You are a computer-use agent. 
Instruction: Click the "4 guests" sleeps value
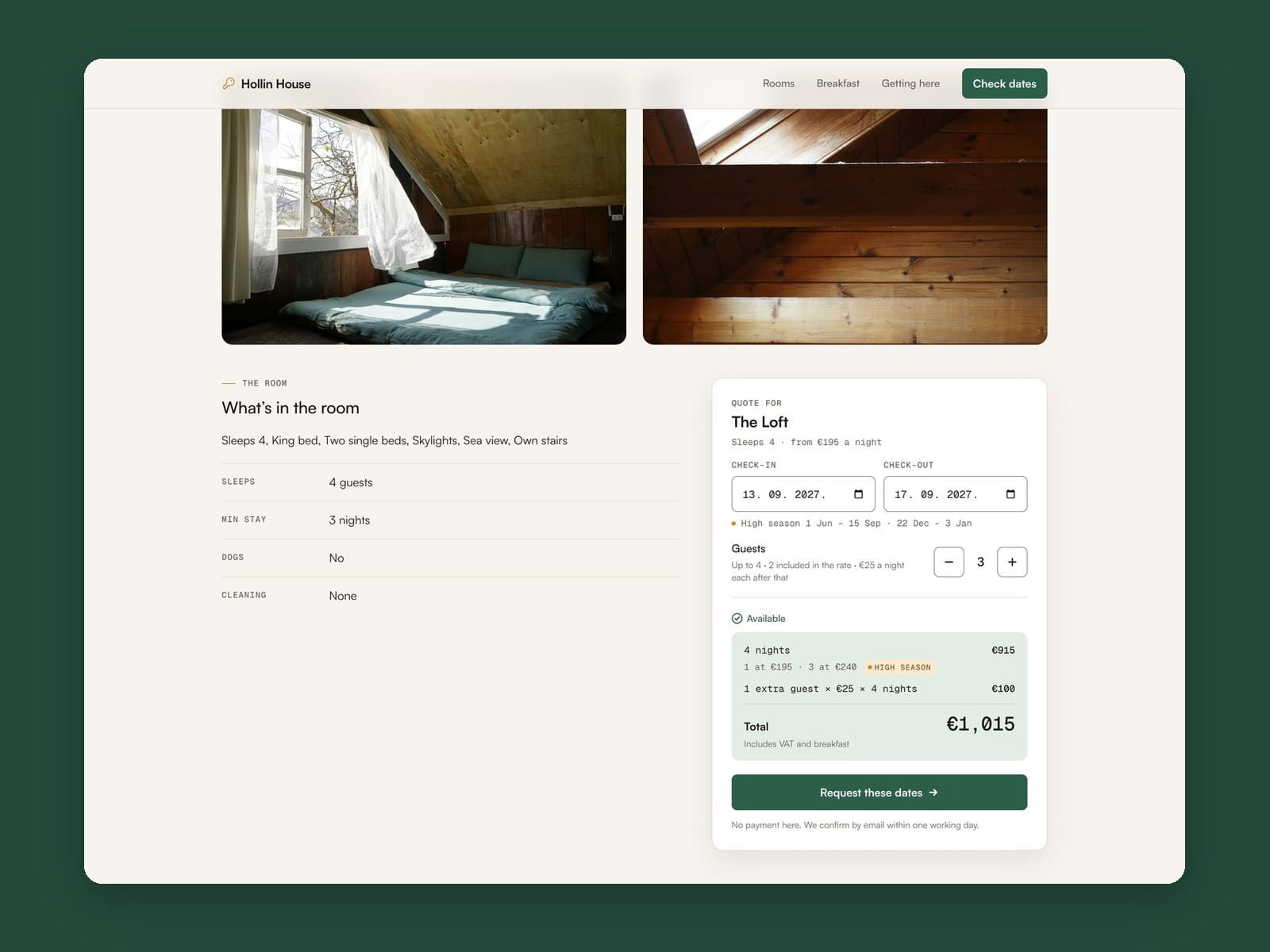(x=351, y=482)
